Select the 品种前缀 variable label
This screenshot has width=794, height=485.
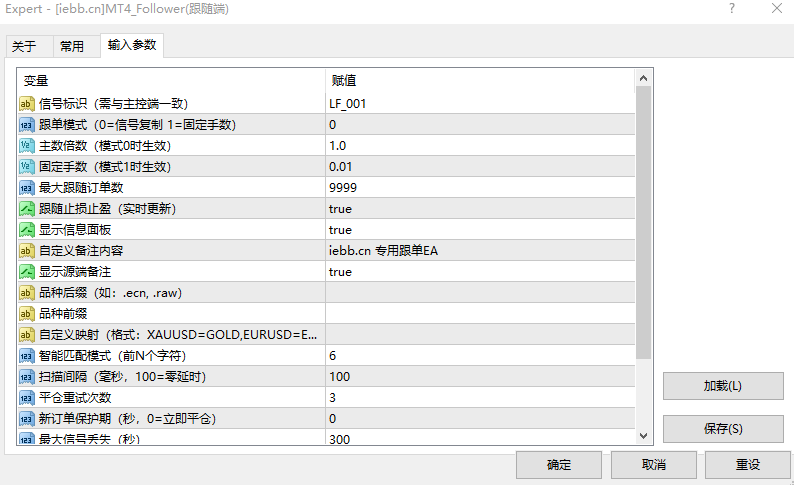click(63, 314)
